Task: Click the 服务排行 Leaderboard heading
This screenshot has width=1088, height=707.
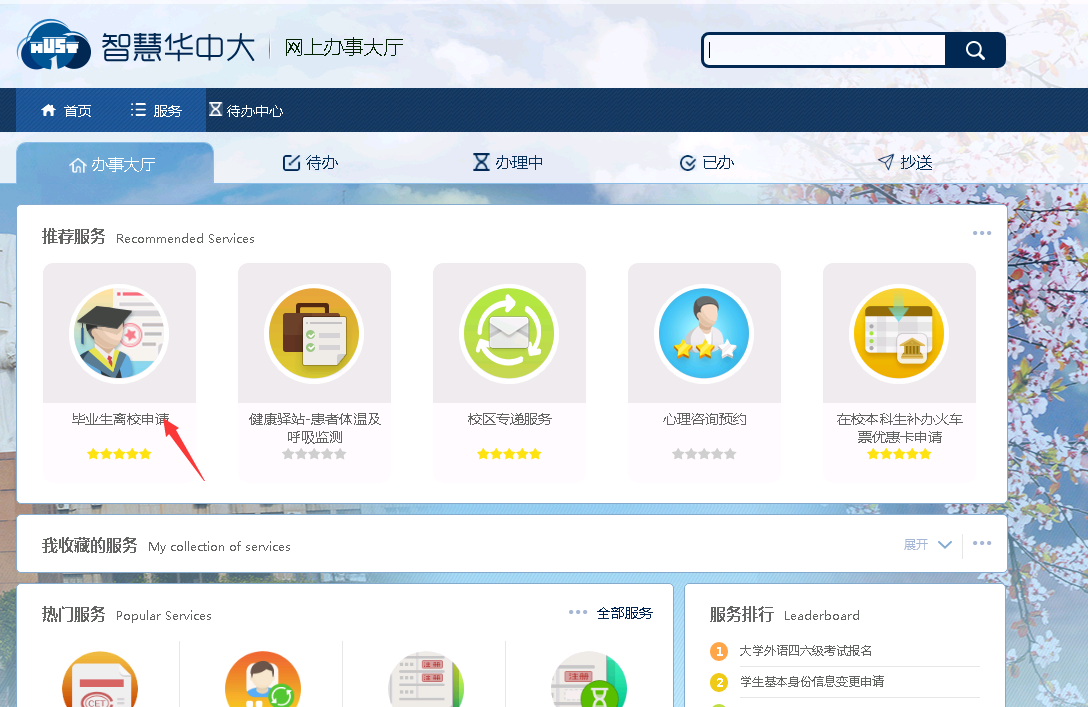Action: [x=784, y=615]
